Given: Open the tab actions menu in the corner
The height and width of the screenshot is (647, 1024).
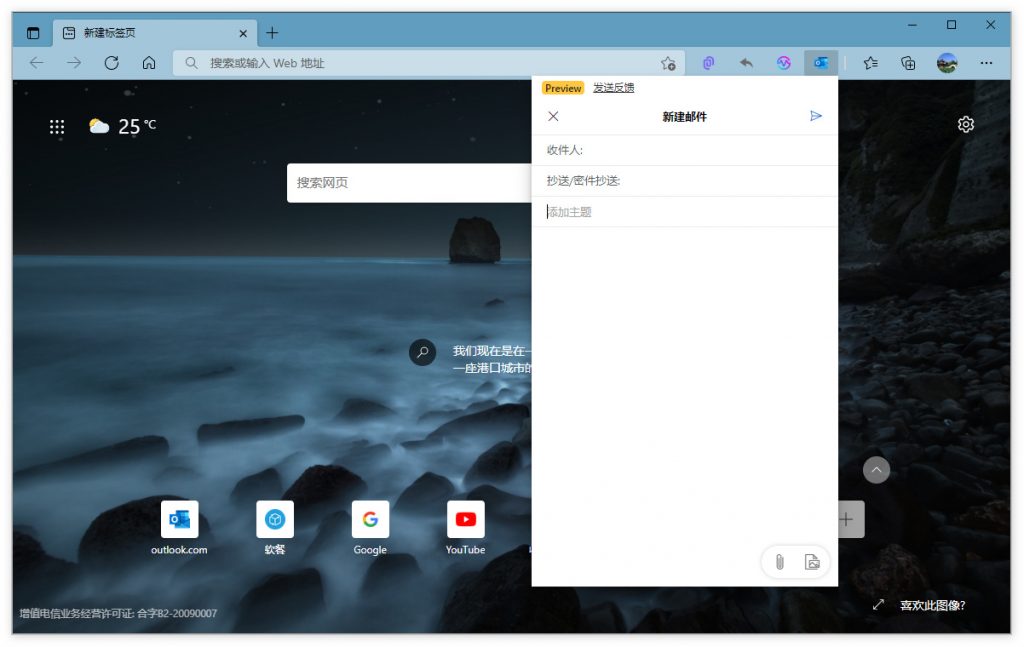Looking at the screenshot, I should [32, 32].
